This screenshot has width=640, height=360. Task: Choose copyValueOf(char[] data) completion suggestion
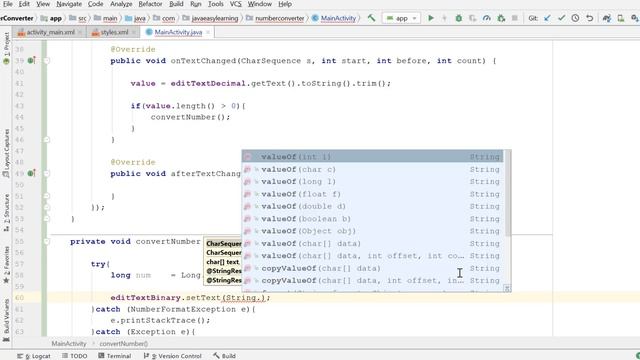pyautogui.click(x=373, y=268)
